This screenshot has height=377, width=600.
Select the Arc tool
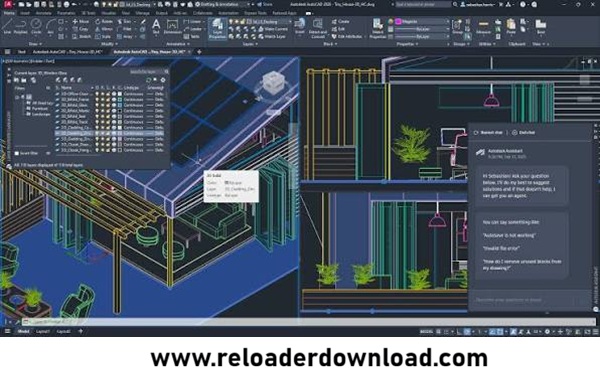[x=51, y=27]
